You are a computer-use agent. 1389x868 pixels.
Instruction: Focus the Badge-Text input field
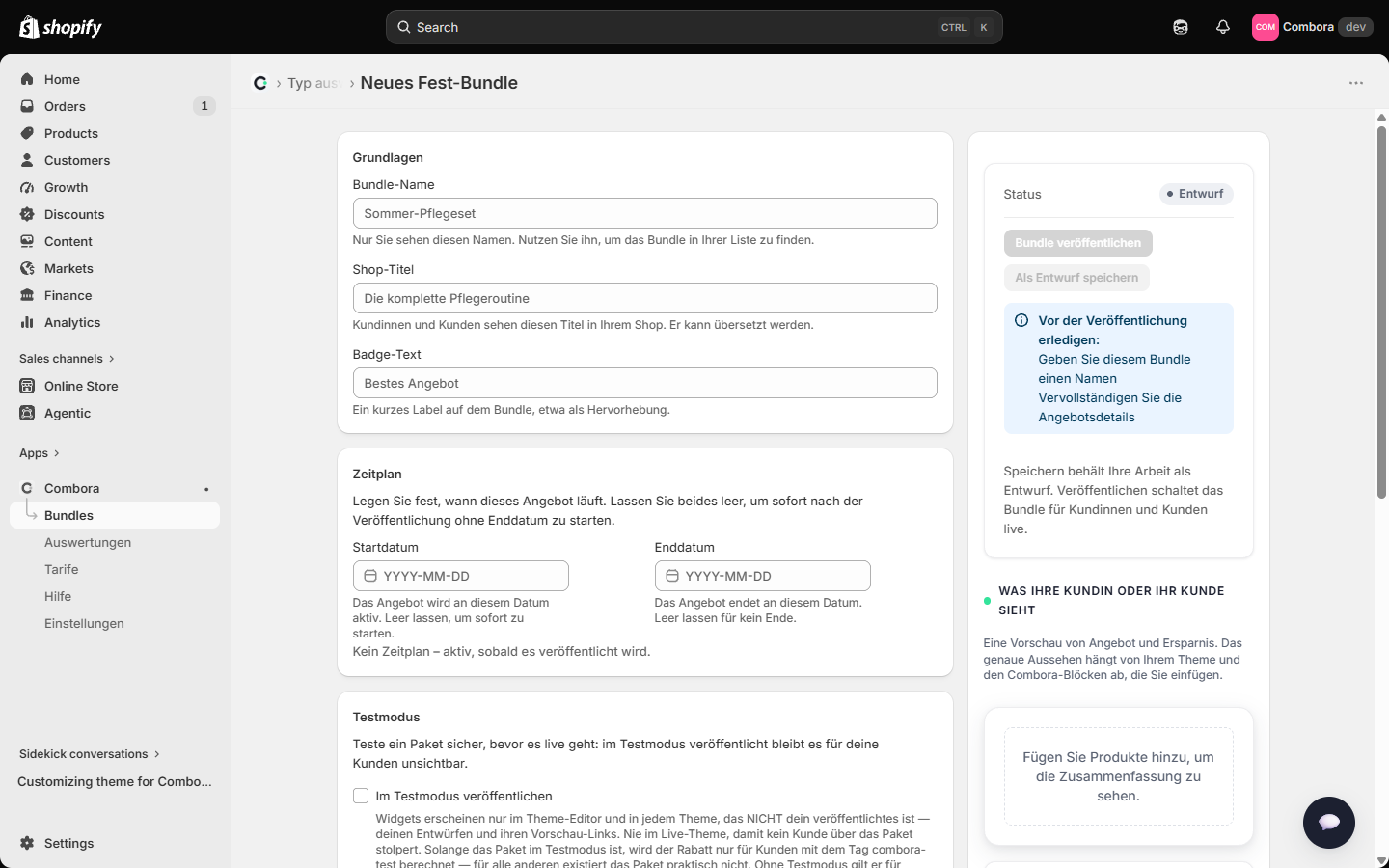click(645, 383)
